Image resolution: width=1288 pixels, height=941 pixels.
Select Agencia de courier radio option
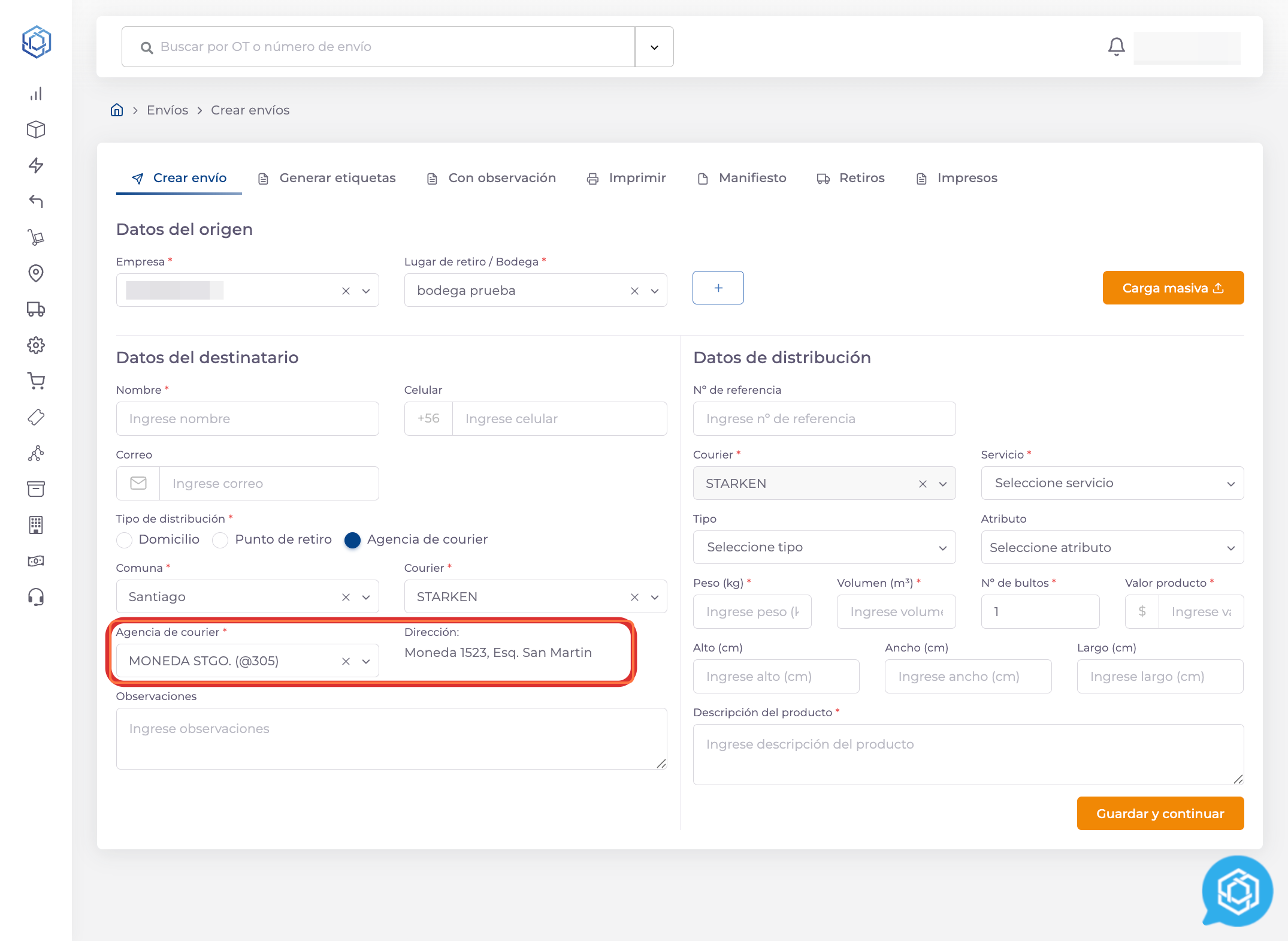pos(353,540)
